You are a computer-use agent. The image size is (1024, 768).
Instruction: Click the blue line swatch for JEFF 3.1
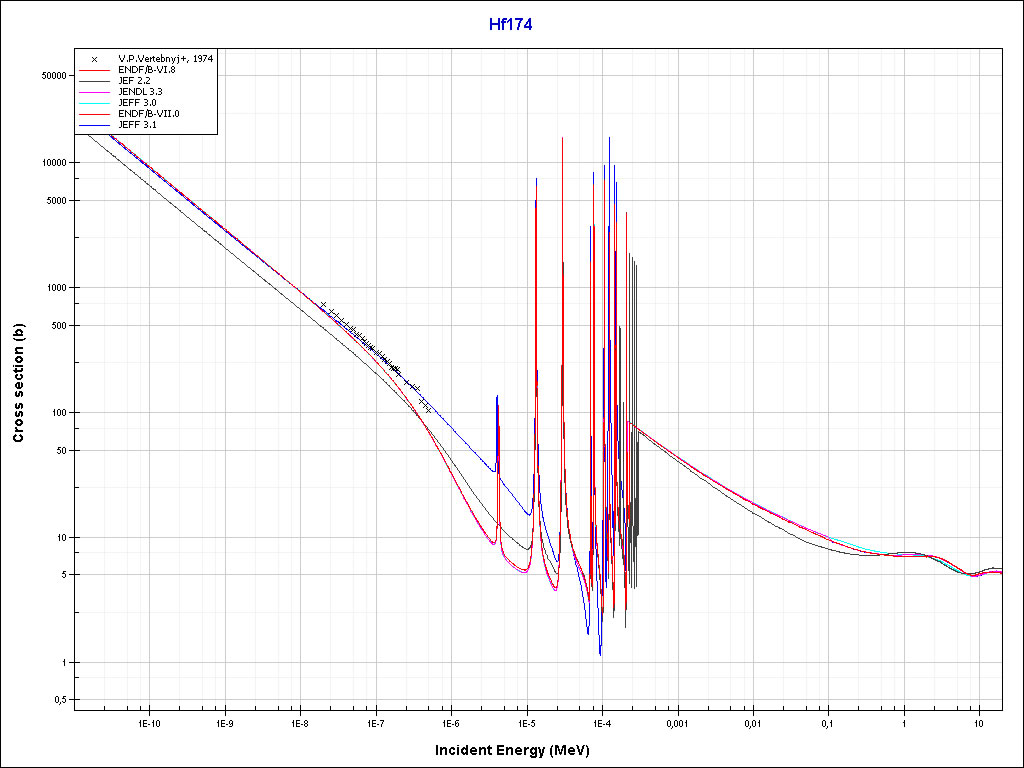pos(94,125)
